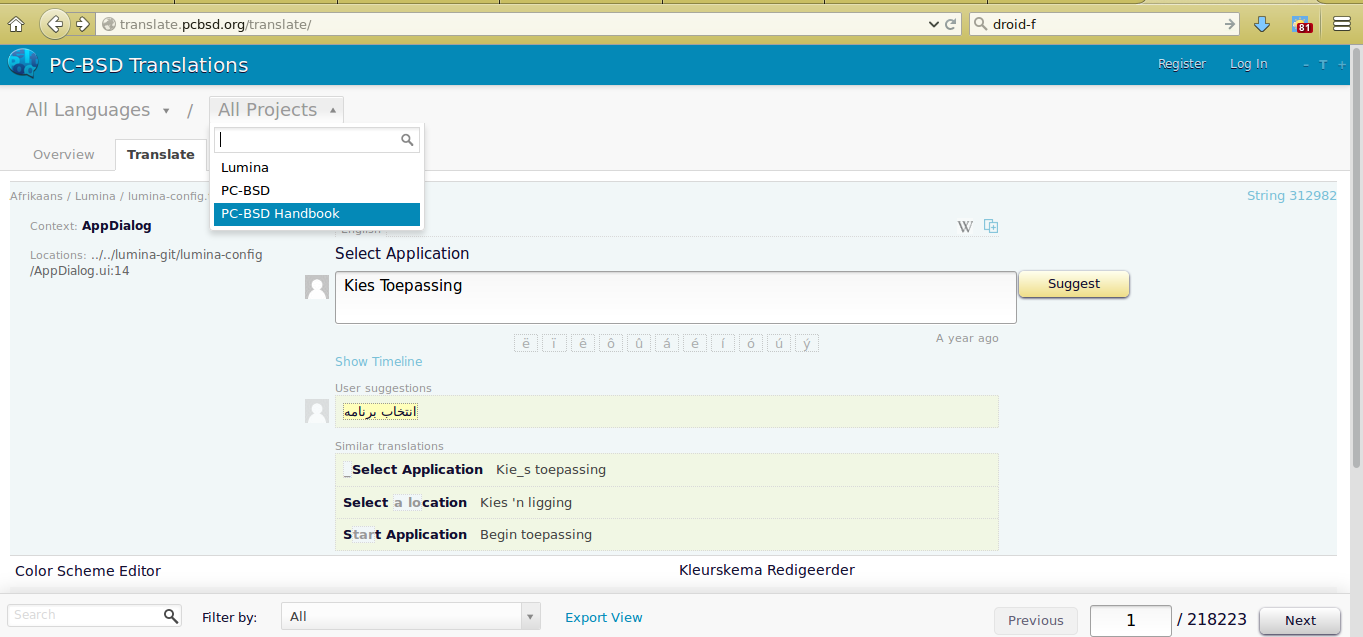The height and width of the screenshot is (637, 1363).
Task: Open the browser downloads arrow
Action: [x=1262, y=24]
